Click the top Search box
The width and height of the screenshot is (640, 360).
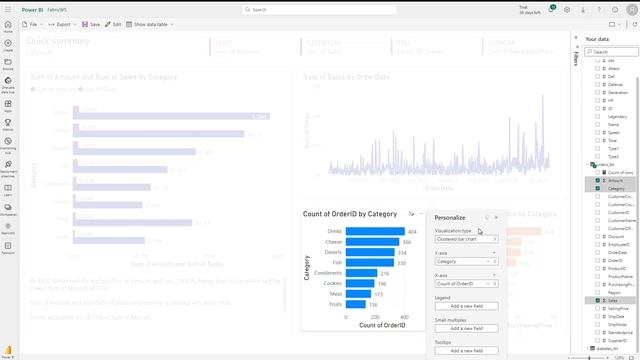[x=319, y=9]
